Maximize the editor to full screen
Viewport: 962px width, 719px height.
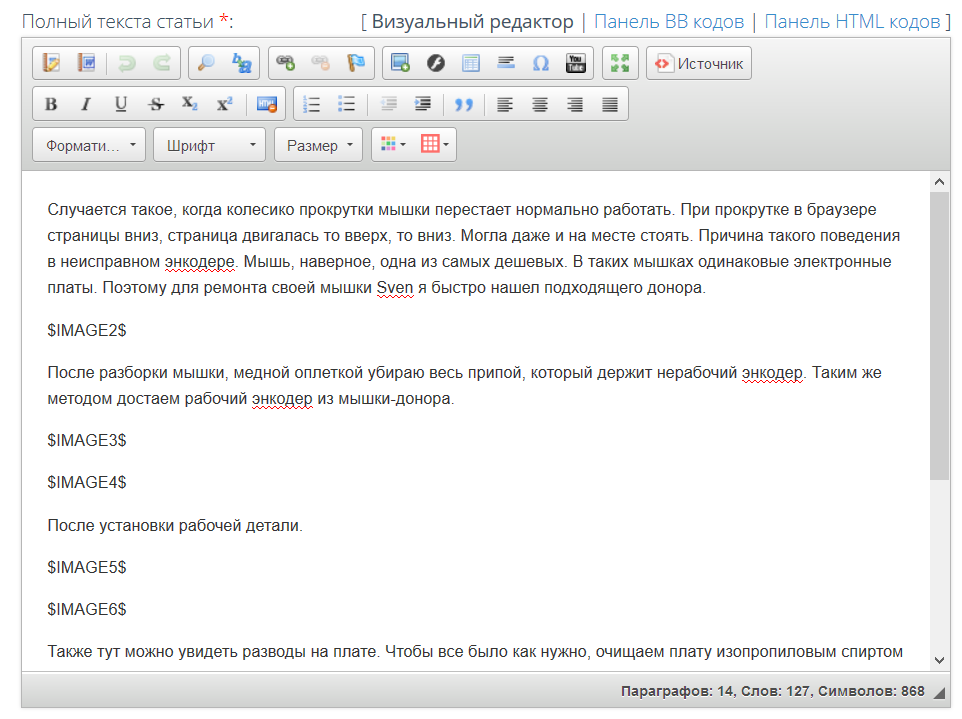point(620,63)
